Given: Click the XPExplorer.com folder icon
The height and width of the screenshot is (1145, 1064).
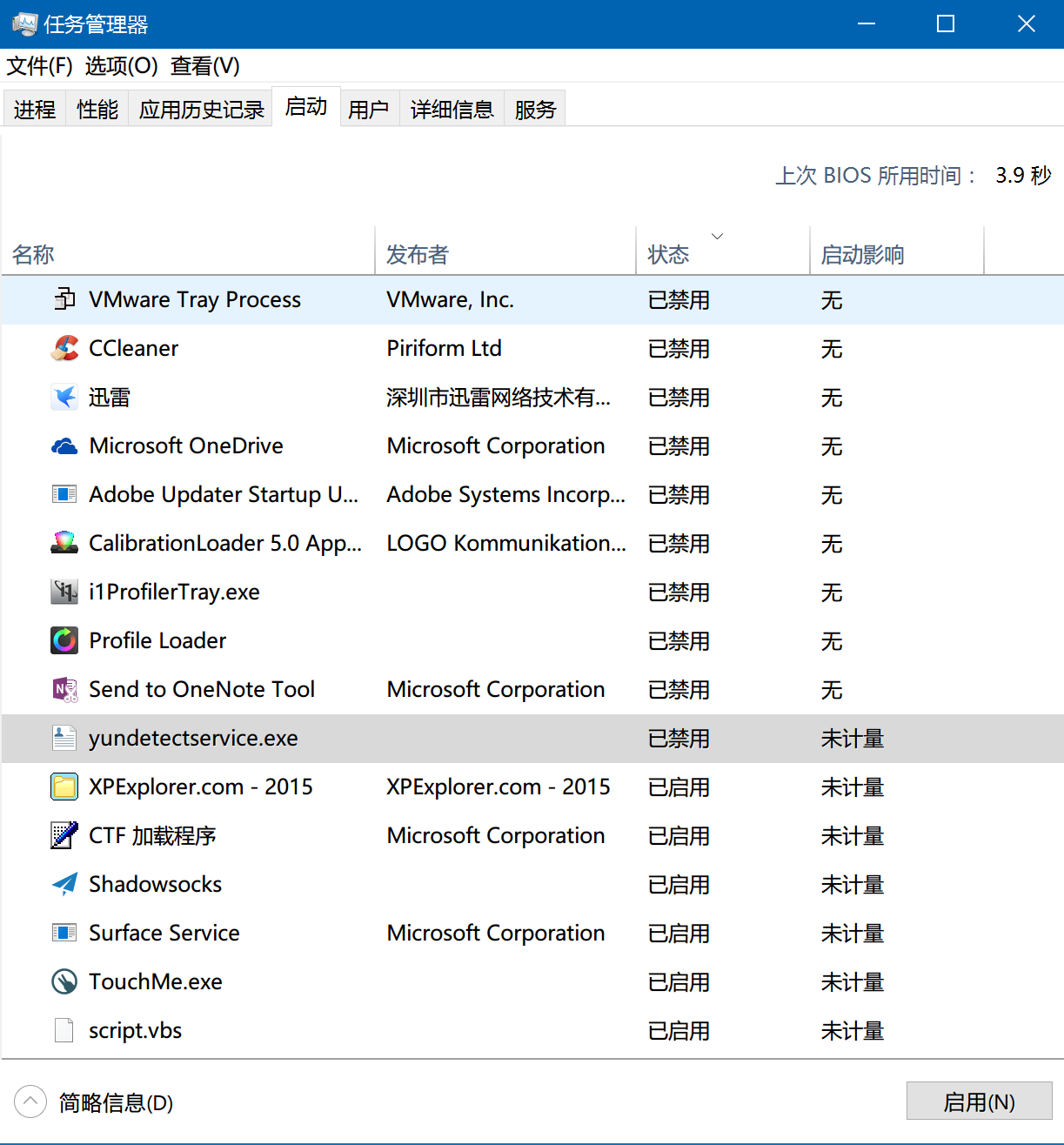Looking at the screenshot, I should coord(64,787).
